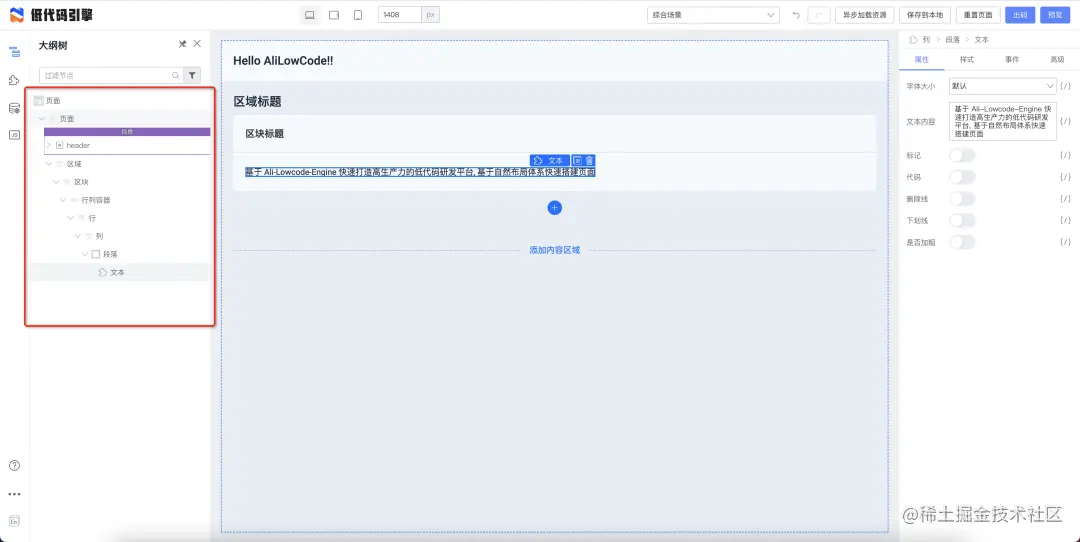Pin the outline tree panel
This screenshot has height=542, width=1080.
tap(183, 44)
